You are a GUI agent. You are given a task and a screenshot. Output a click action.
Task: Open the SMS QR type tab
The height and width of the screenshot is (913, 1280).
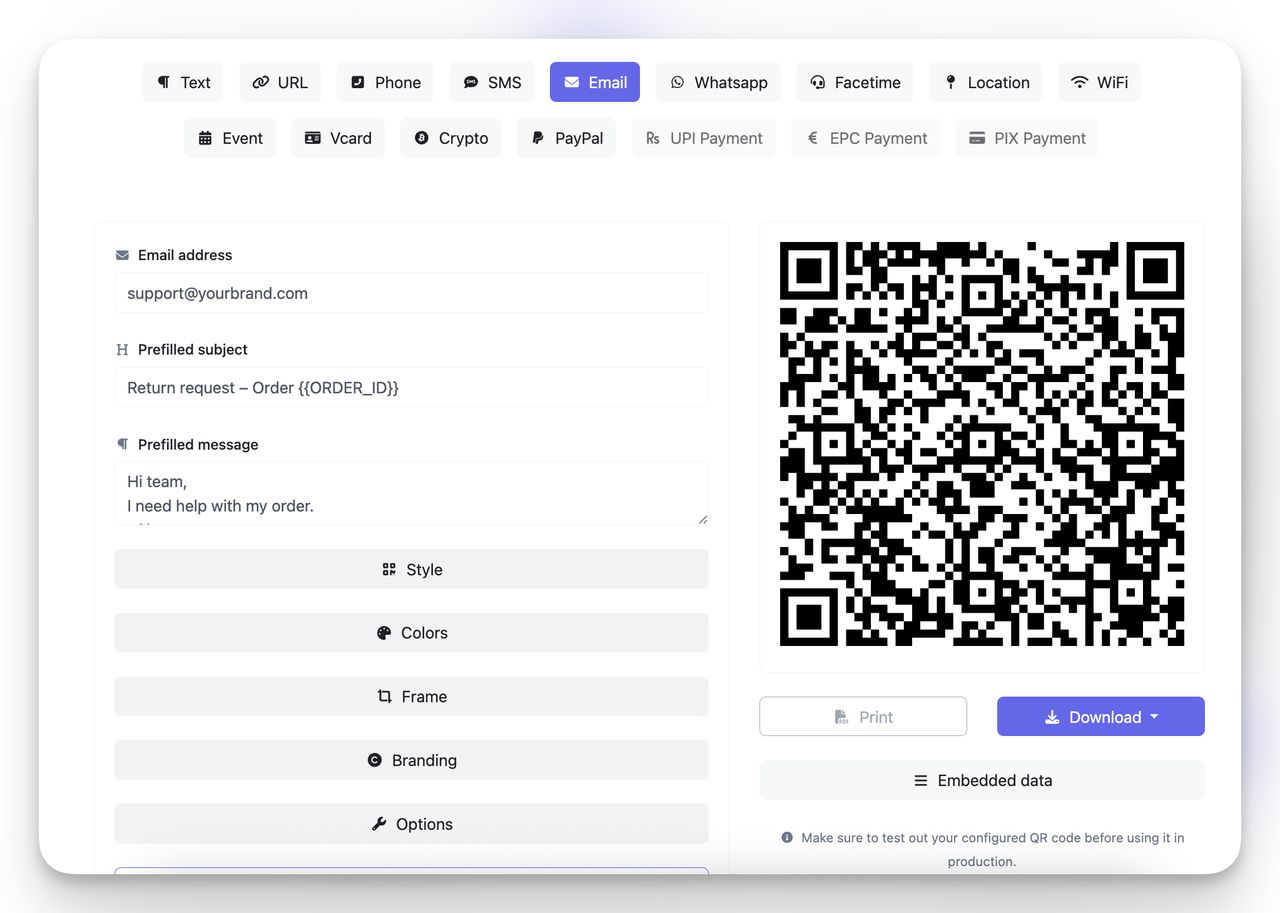coord(492,82)
